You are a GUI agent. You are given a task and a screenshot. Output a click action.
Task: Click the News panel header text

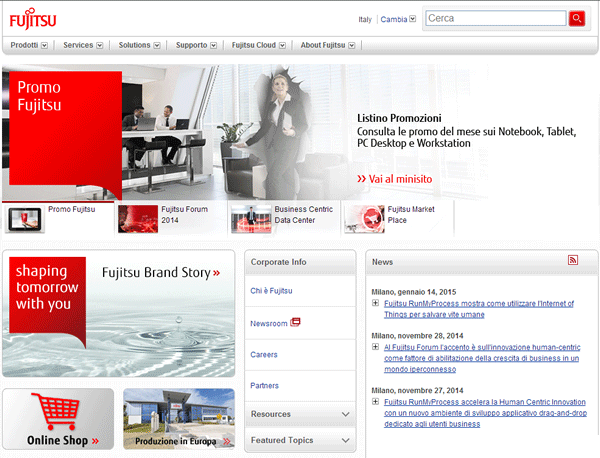(x=382, y=262)
